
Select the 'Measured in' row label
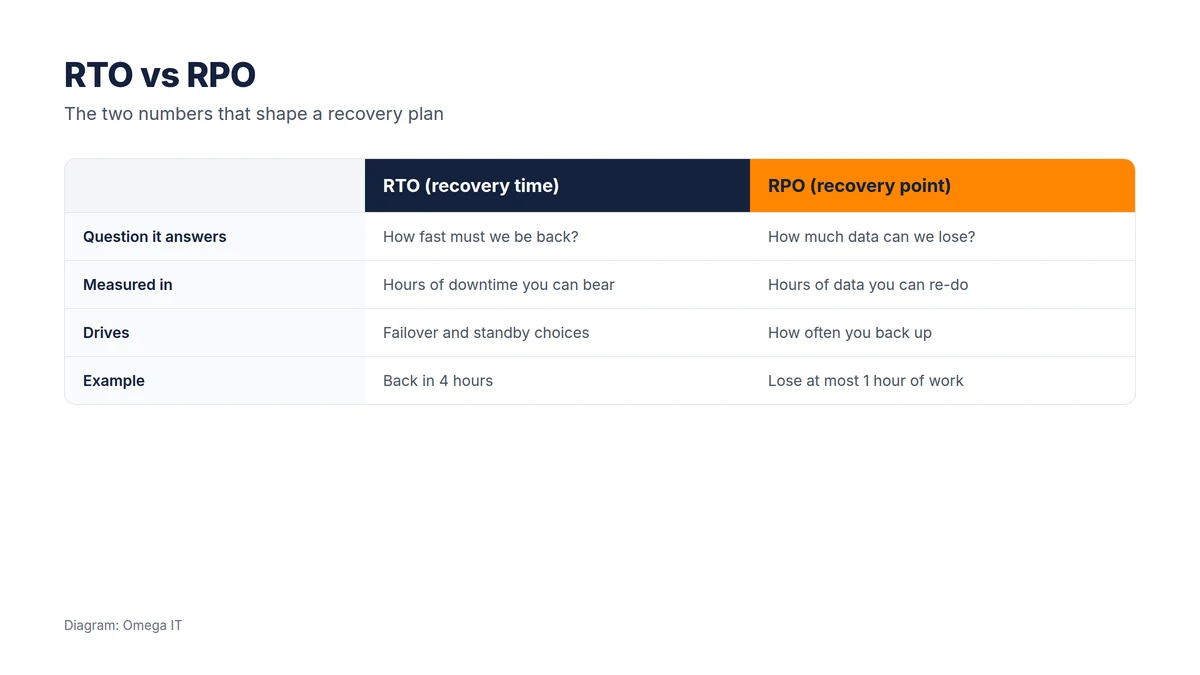point(215,285)
